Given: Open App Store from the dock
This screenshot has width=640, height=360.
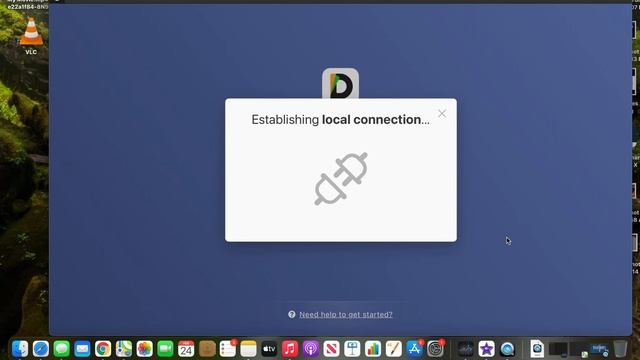Looking at the screenshot, I should pos(414,349).
